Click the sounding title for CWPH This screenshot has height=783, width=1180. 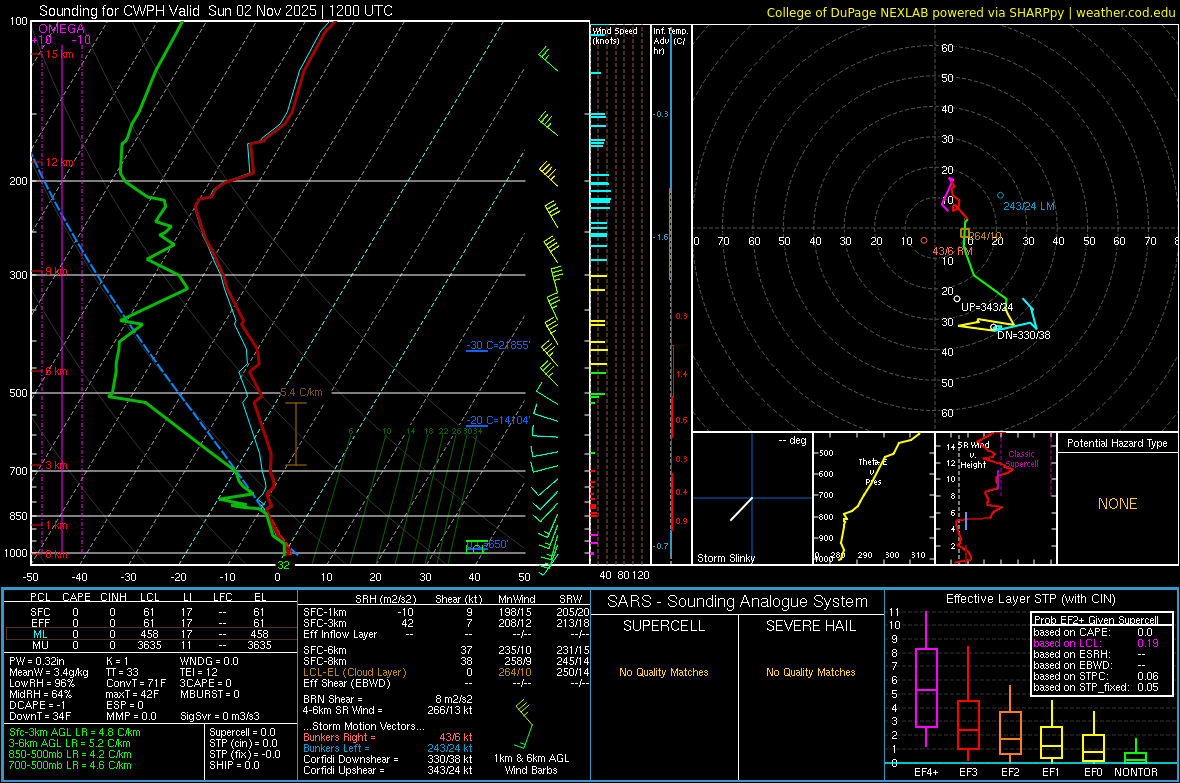click(x=215, y=11)
